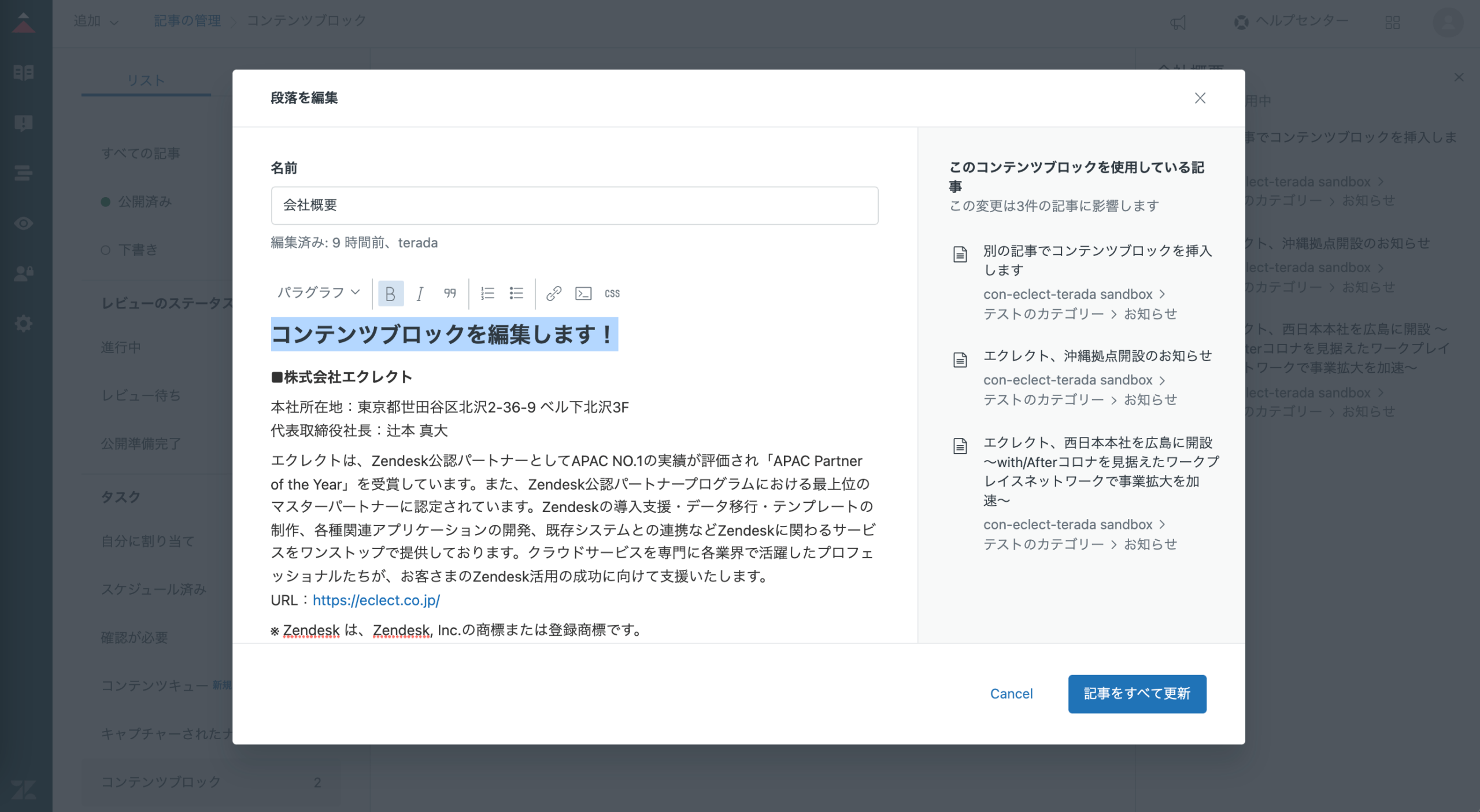Click document icon beside 沖縄拠点開設 article
Viewport: 1480px width, 812px height.
(960, 360)
